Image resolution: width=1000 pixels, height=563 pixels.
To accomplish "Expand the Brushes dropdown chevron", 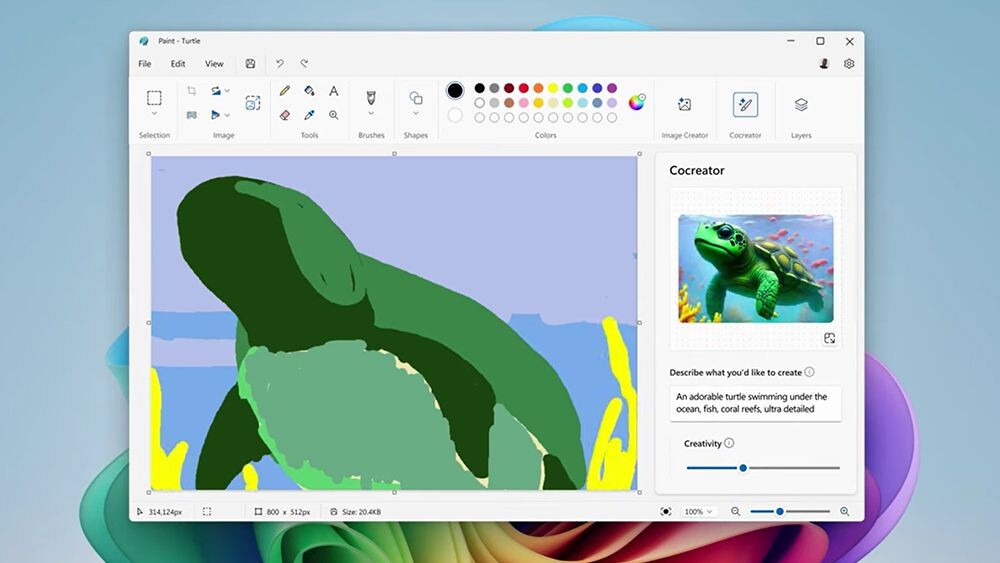I will tap(371, 113).
